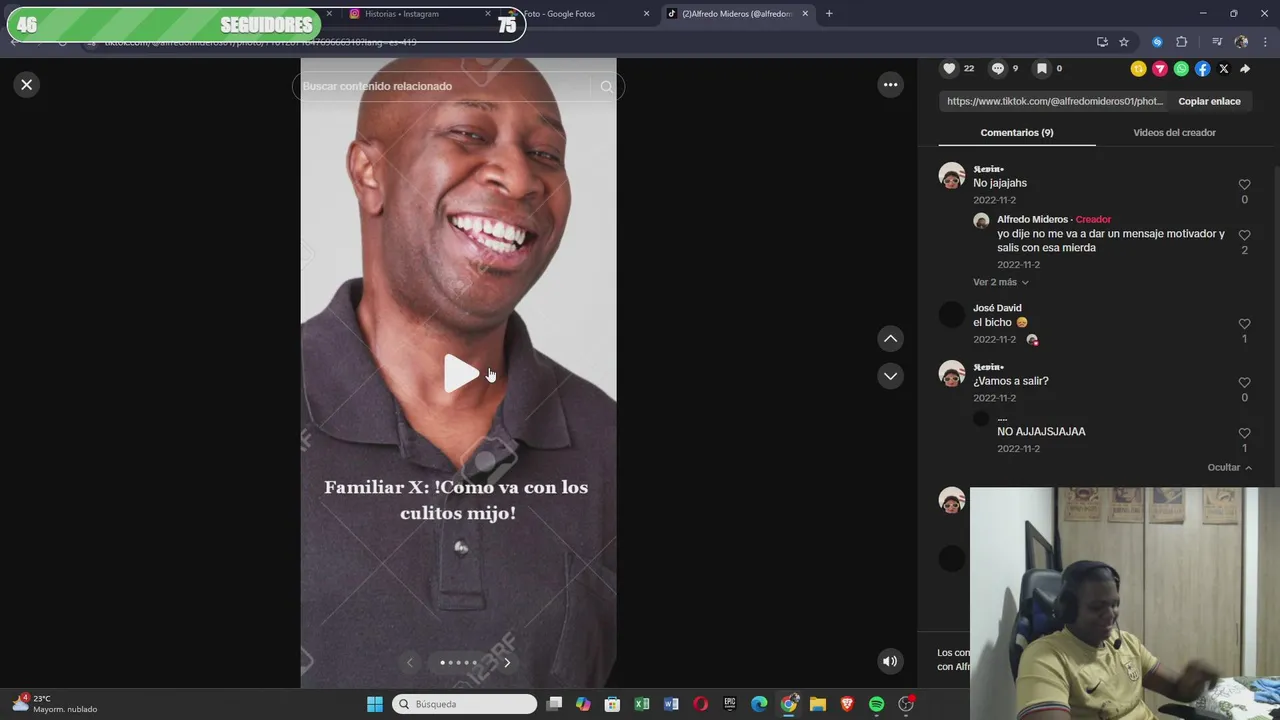Open Opera browser from taskbar
Viewport: 1280px width, 720px height.
pos(701,704)
